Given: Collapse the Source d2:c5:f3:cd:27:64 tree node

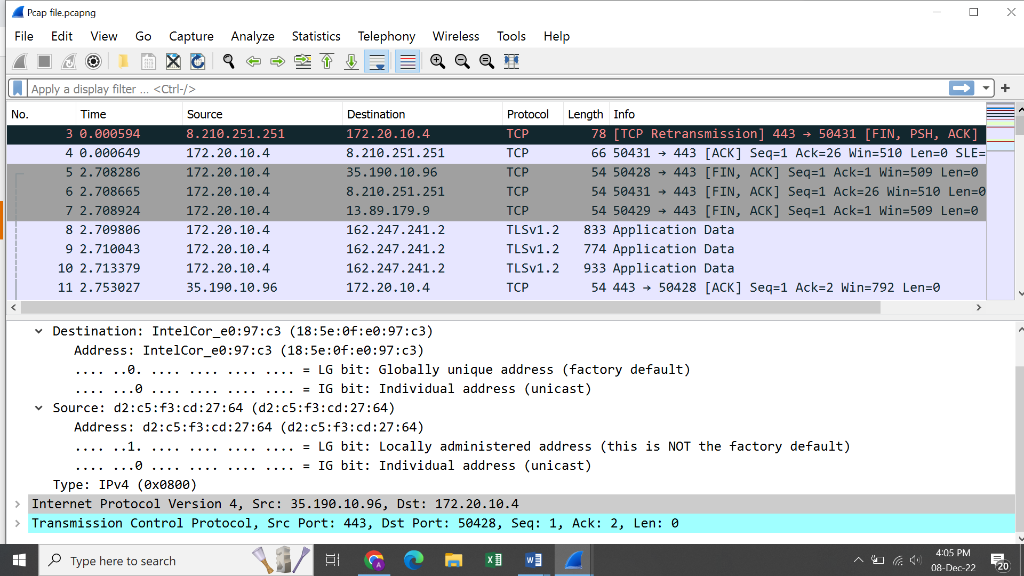Looking at the screenshot, I should 39,408.
